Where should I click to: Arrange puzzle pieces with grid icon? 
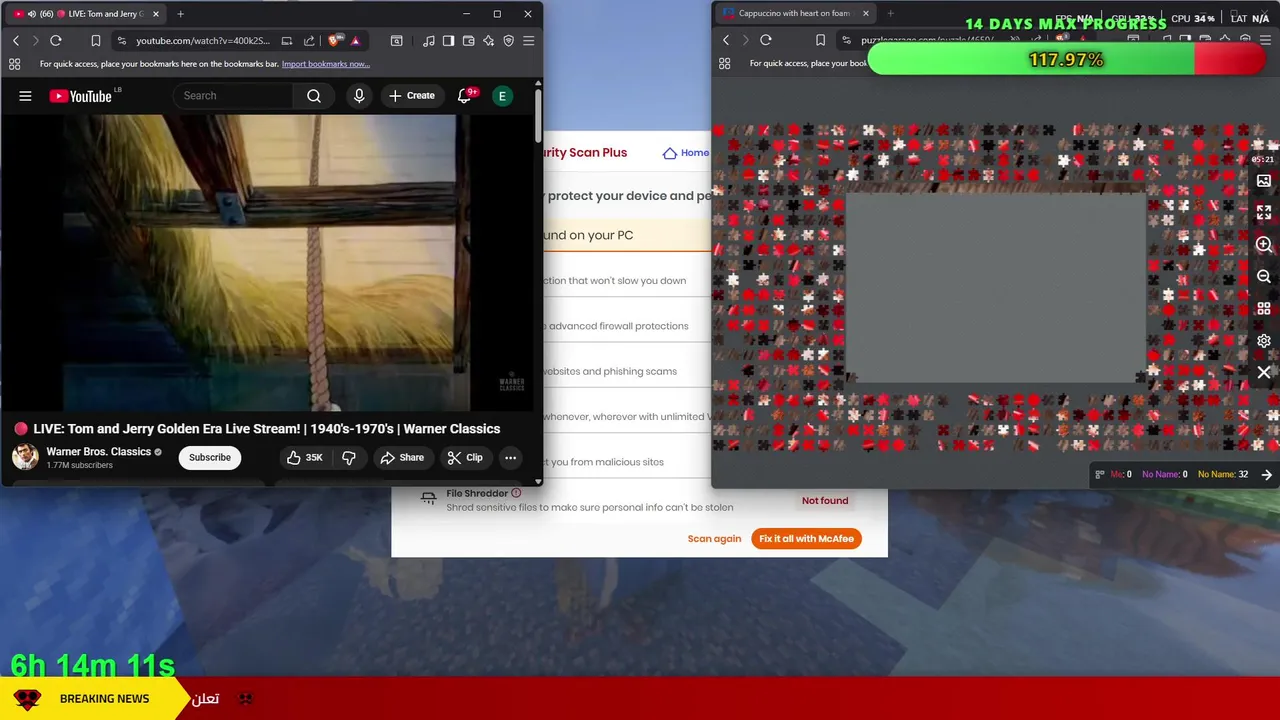[1264, 309]
